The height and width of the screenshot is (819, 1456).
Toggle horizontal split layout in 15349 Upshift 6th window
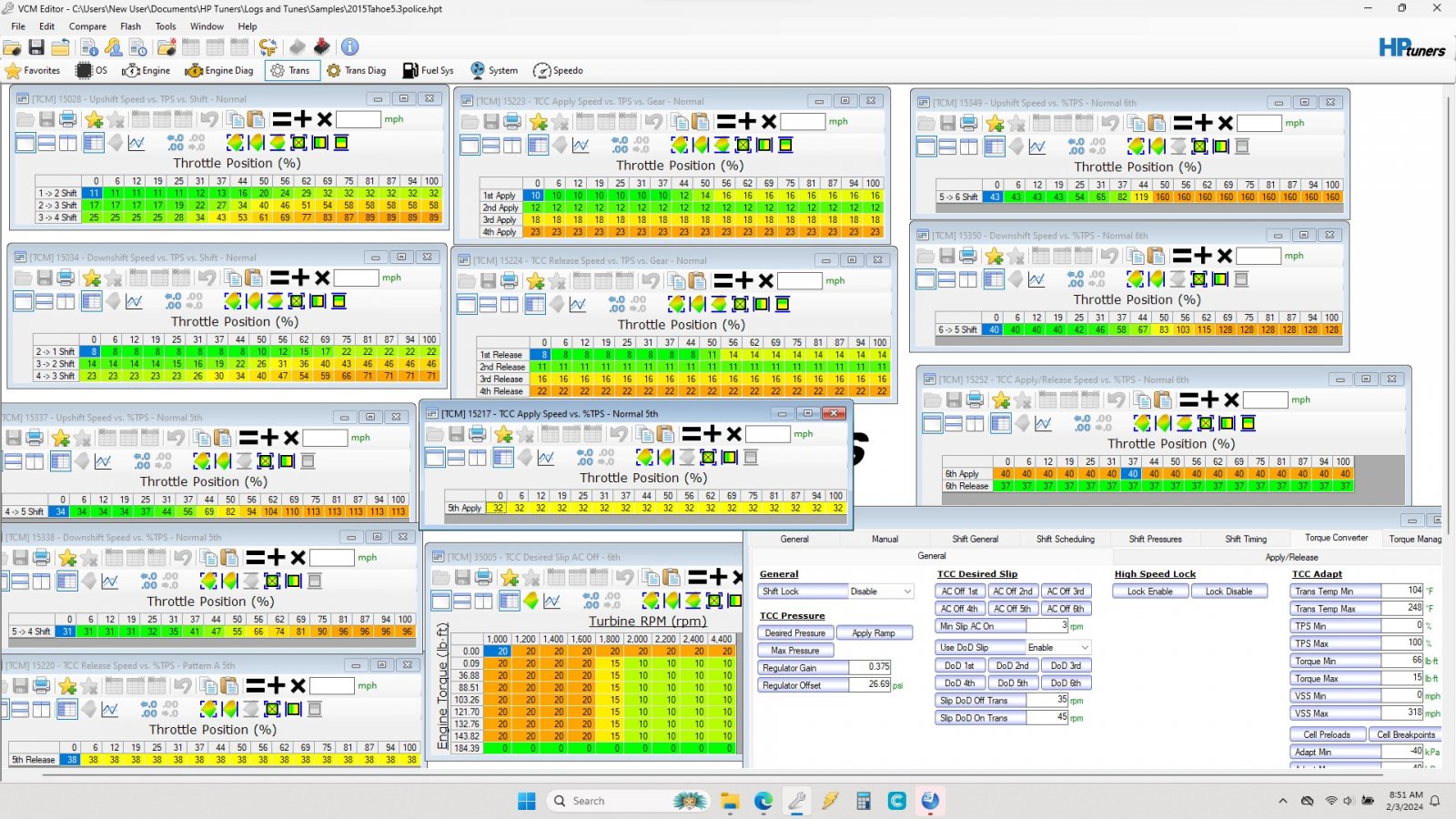point(948,147)
